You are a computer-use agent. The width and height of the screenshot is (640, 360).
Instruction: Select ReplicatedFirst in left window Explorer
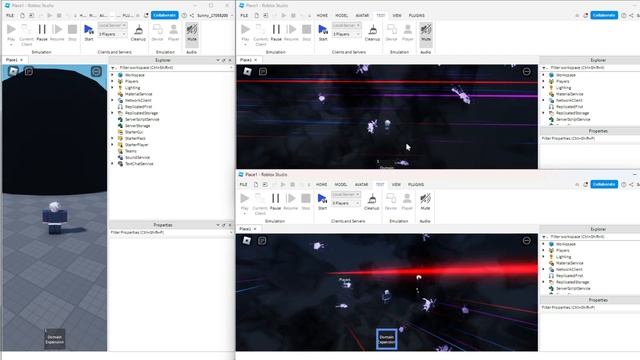click(x=138, y=107)
